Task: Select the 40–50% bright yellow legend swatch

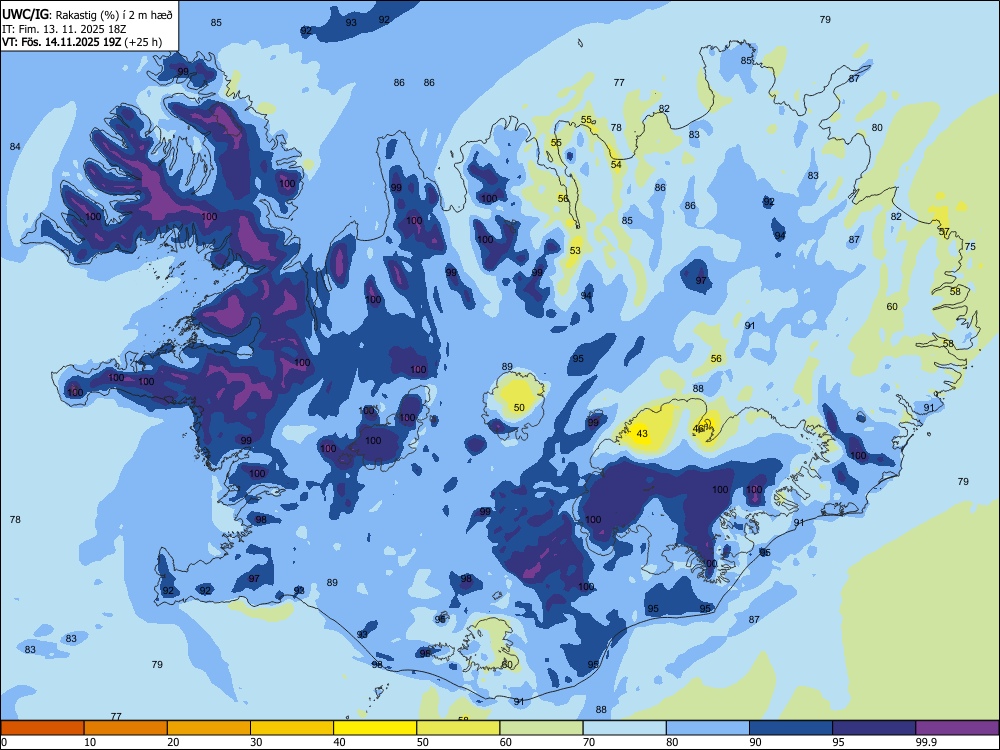Action: pyautogui.click(x=375, y=728)
